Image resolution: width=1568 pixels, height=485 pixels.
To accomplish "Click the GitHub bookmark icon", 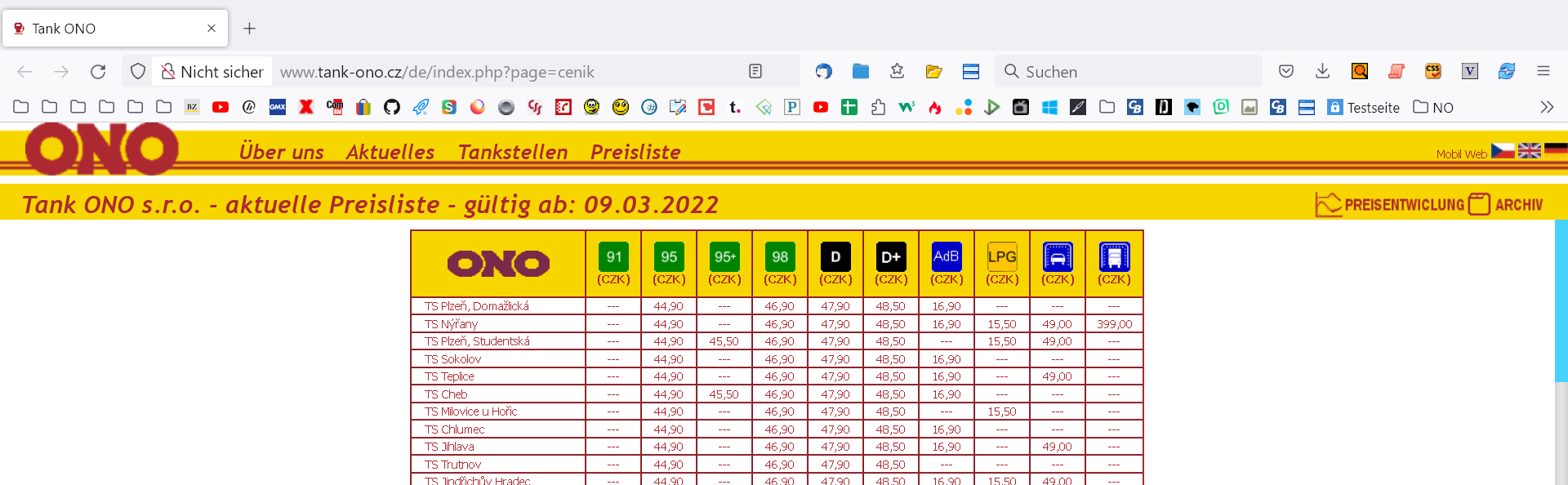I will click(392, 107).
